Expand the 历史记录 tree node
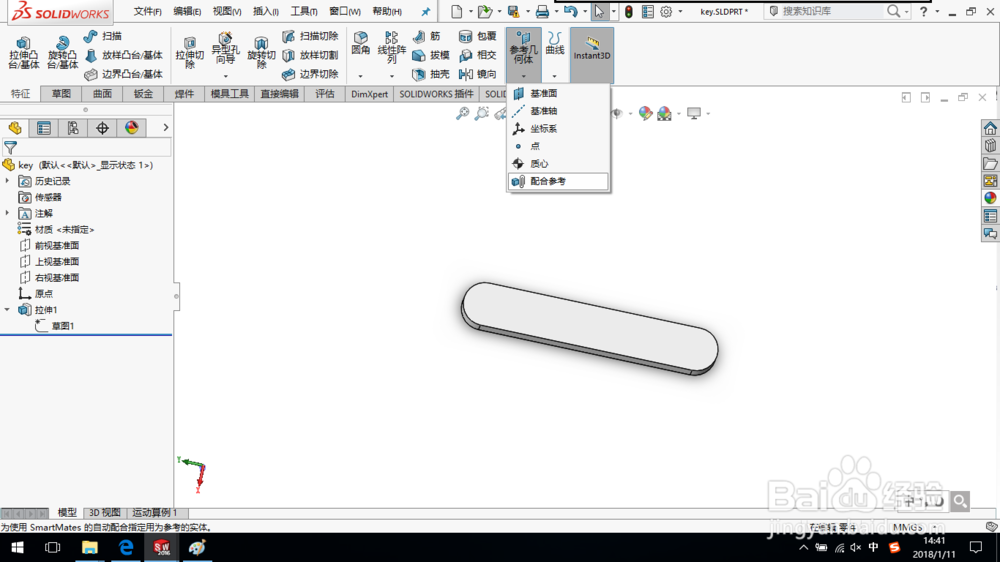Image resolution: width=1000 pixels, height=562 pixels. point(8,181)
